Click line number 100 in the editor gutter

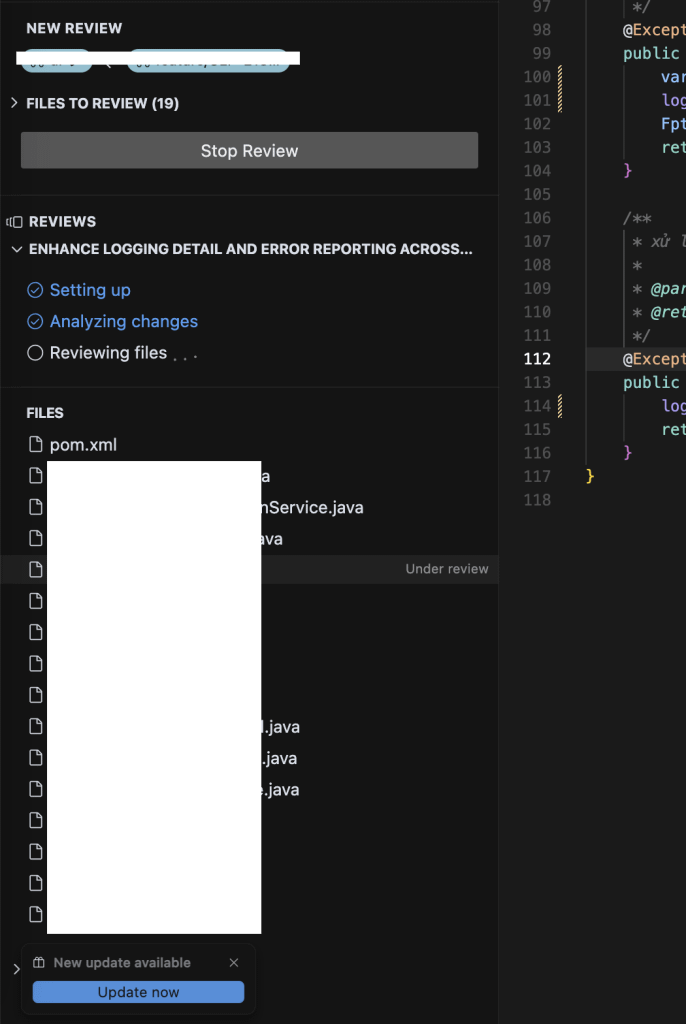point(537,76)
